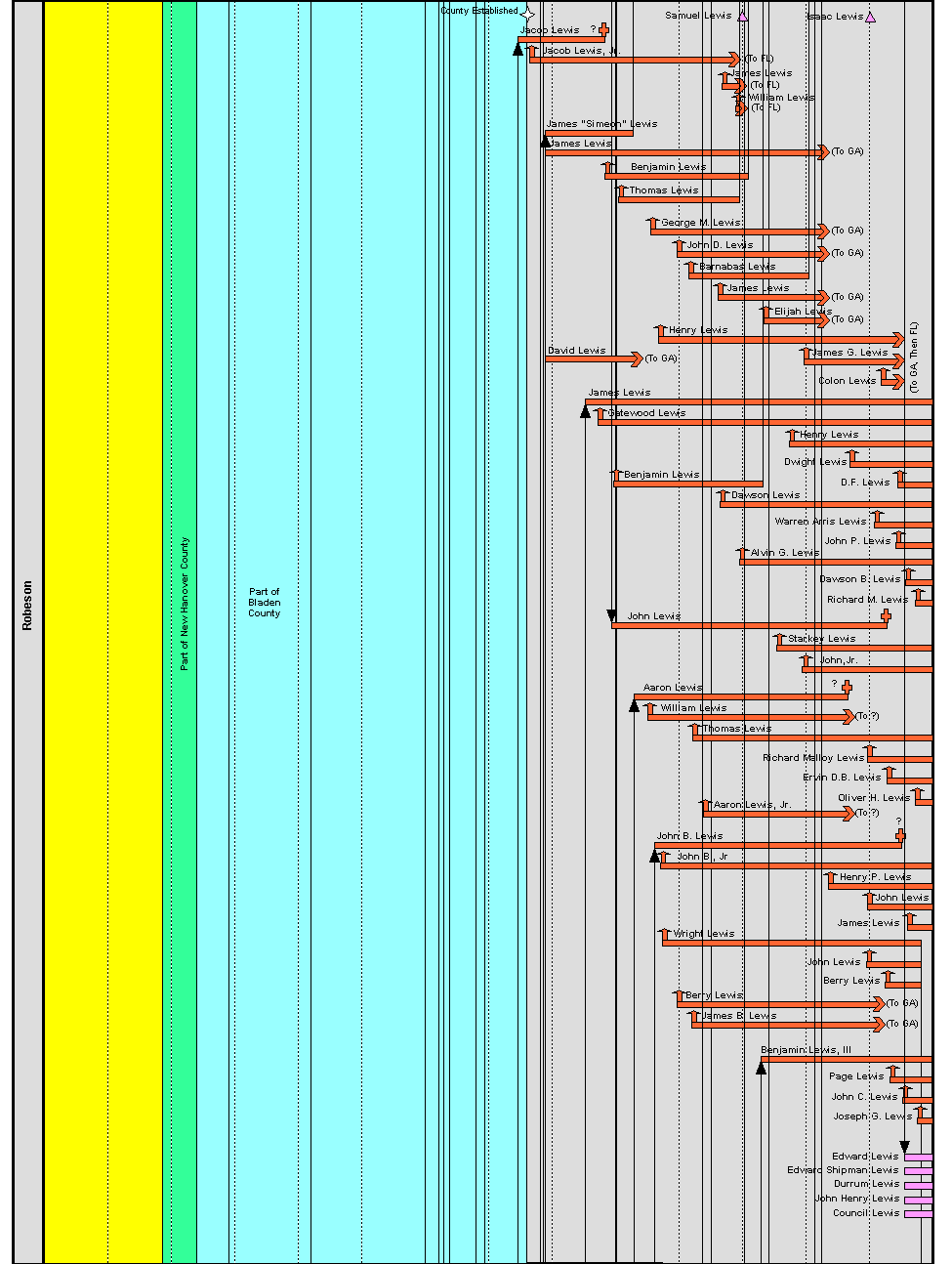Select Council Lewis's pink timeline bar
The width and height of the screenshot is (952, 1264).
pyautogui.click(x=918, y=1213)
